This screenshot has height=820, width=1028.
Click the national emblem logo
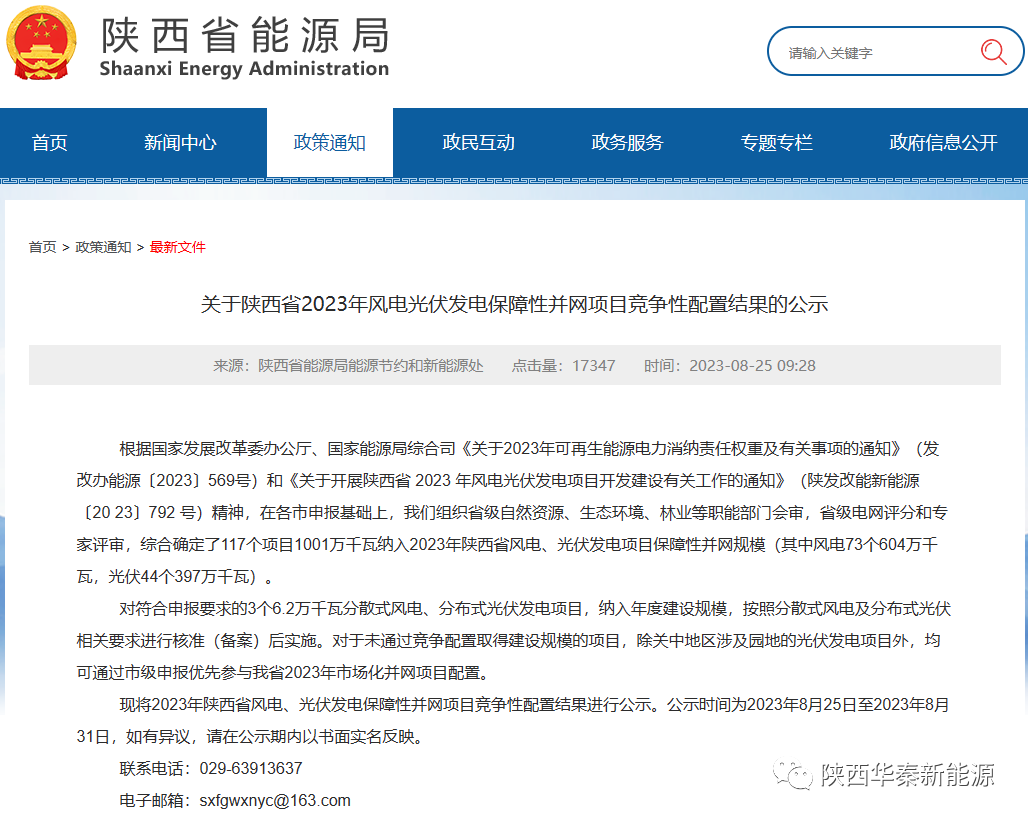point(41,43)
